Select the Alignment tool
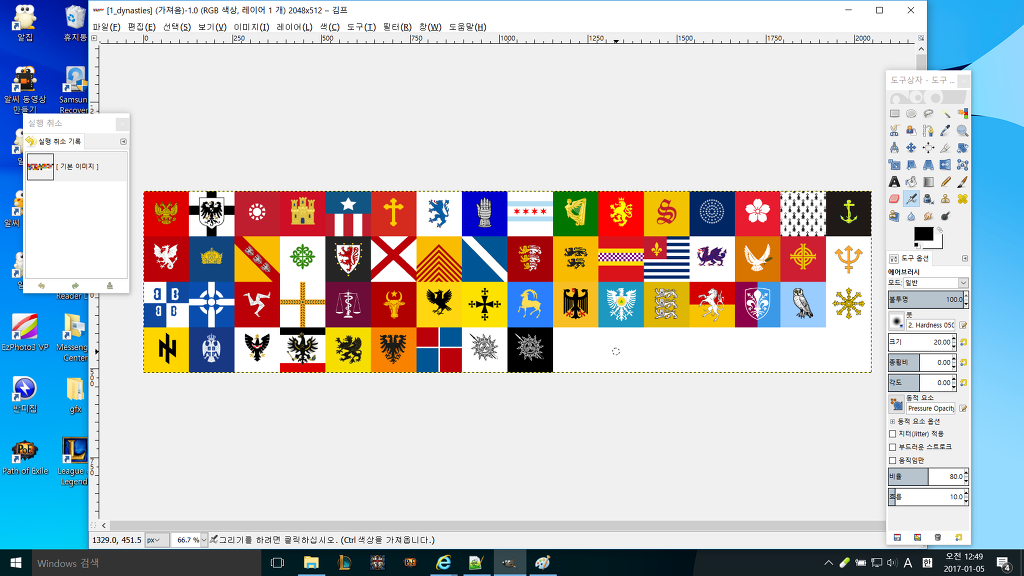 tap(928, 148)
